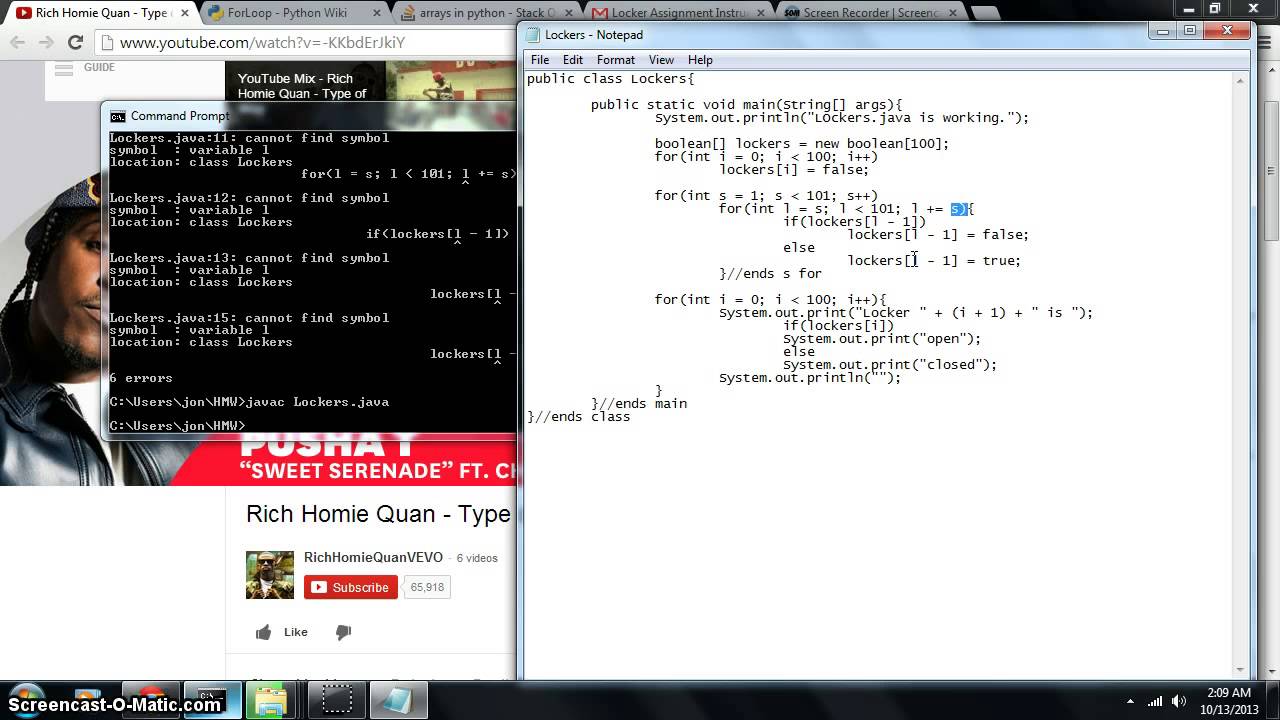Open Notepad Help menu
1280x720 pixels.
[700, 60]
